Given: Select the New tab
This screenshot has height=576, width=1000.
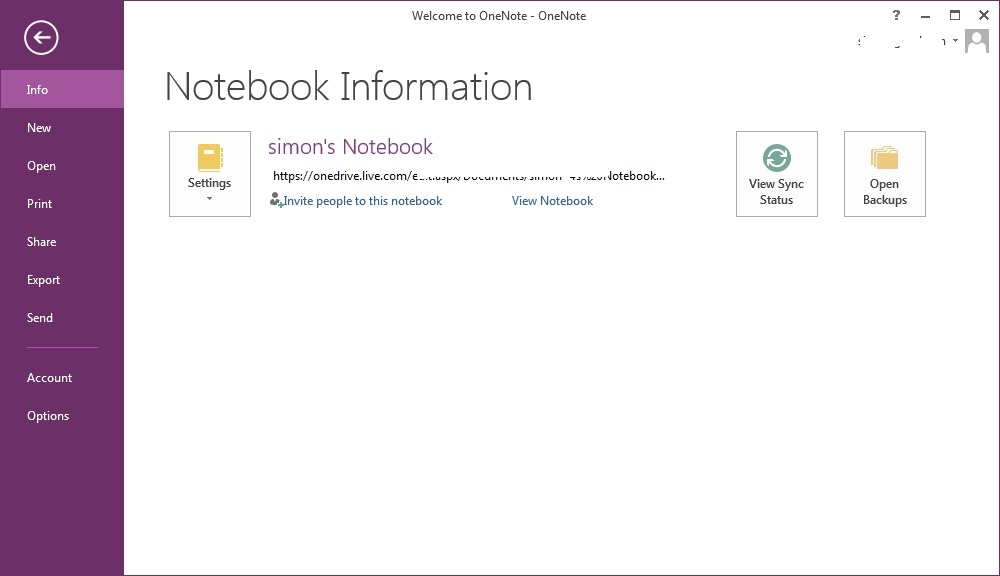Looking at the screenshot, I should coord(62,128).
